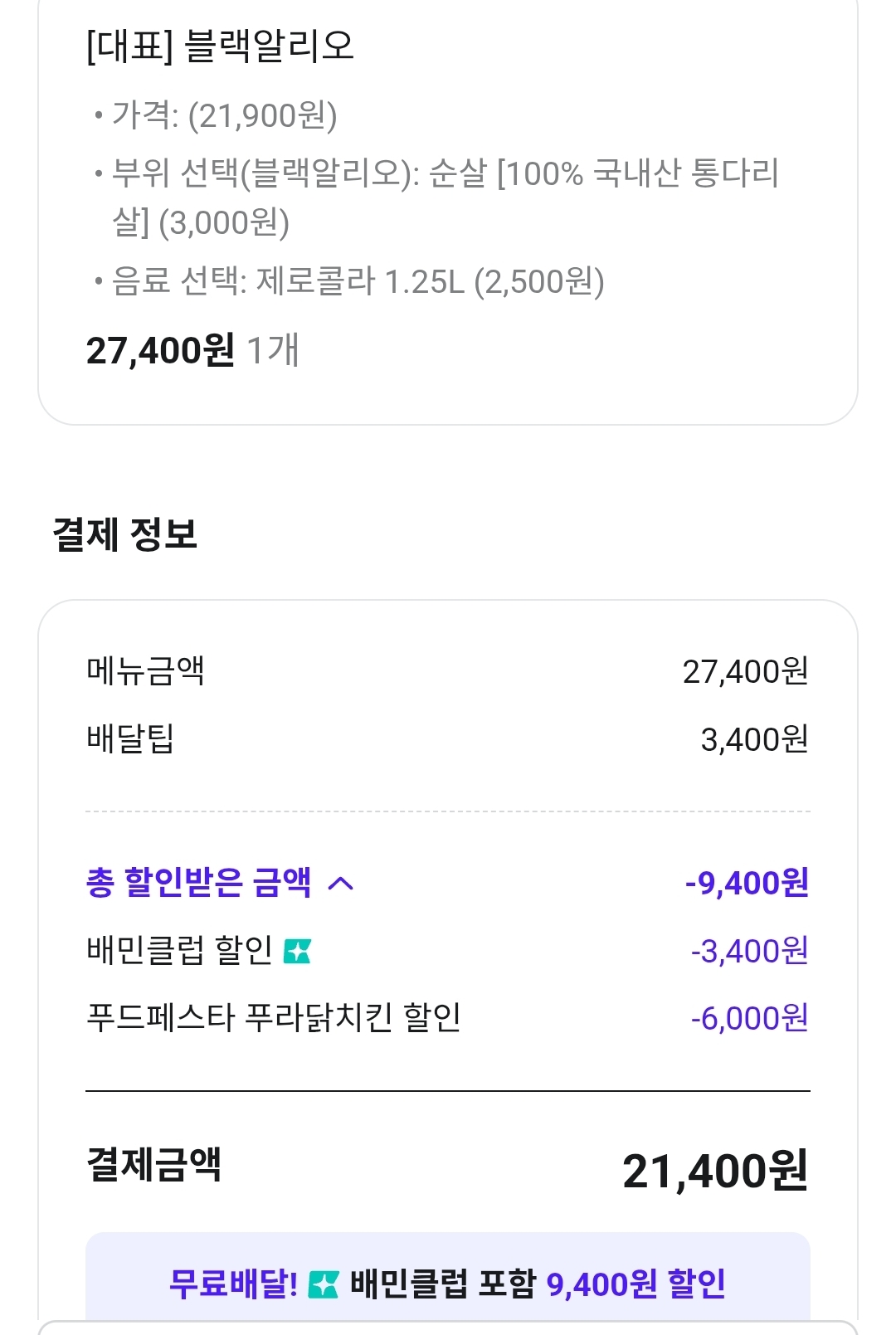Viewport: 896px width, 1335px height.
Task: Tap the 배민클럽 할인 label
Action: click(x=179, y=951)
